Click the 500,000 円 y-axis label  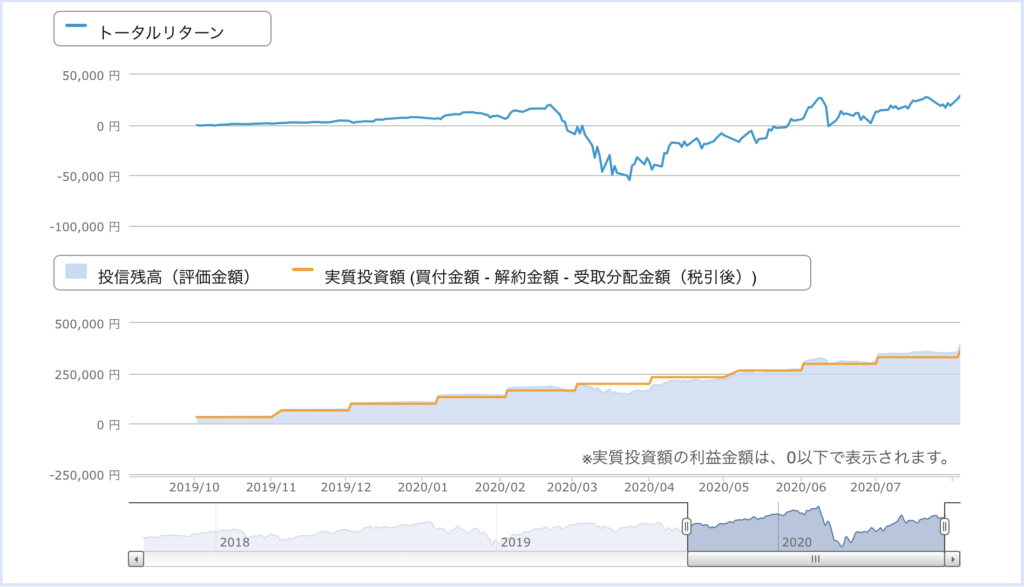click(88, 324)
